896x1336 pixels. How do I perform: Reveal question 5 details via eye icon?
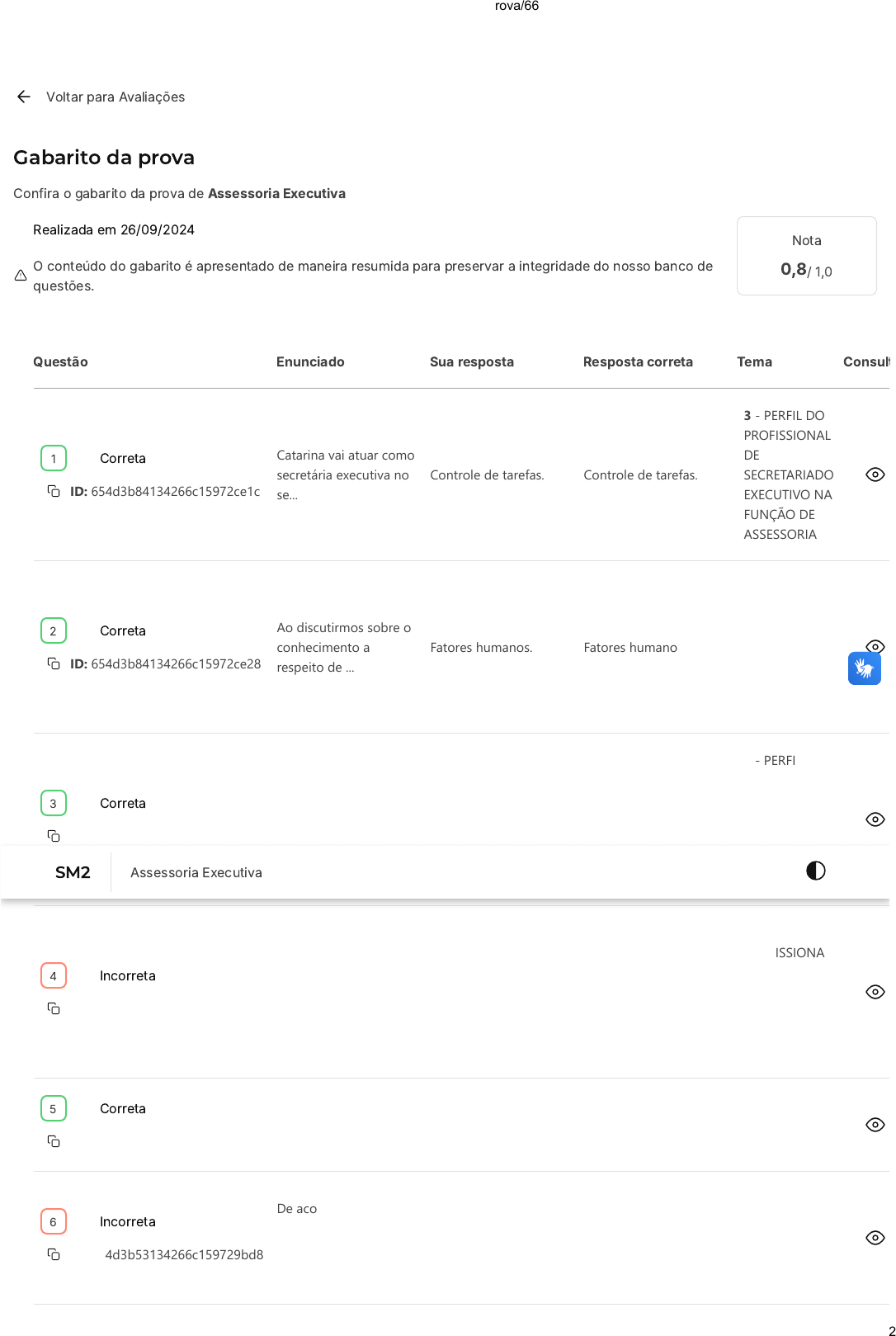tap(875, 1125)
